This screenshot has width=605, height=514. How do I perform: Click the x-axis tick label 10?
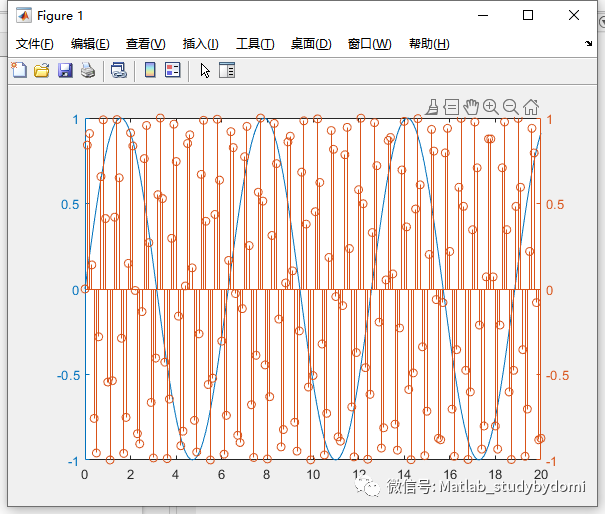click(x=313, y=474)
